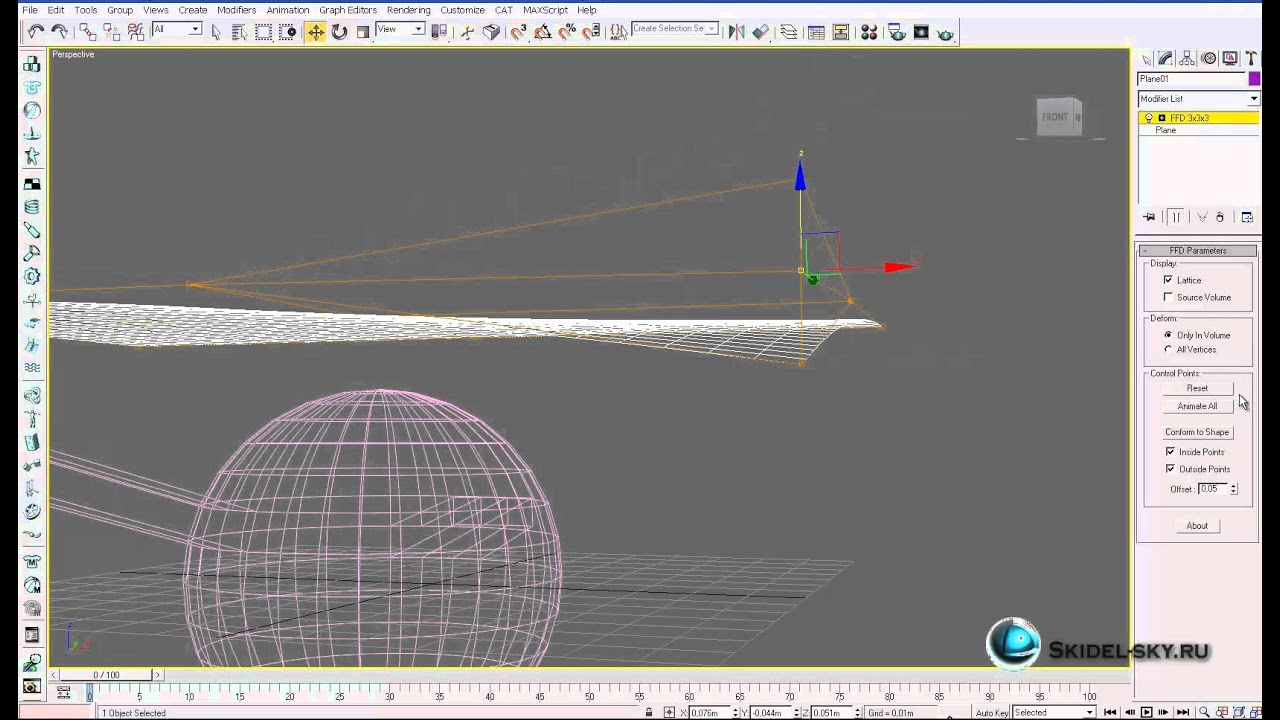Collapse the FFD Parameters rollout

pyautogui.click(x=1197, y=250)
